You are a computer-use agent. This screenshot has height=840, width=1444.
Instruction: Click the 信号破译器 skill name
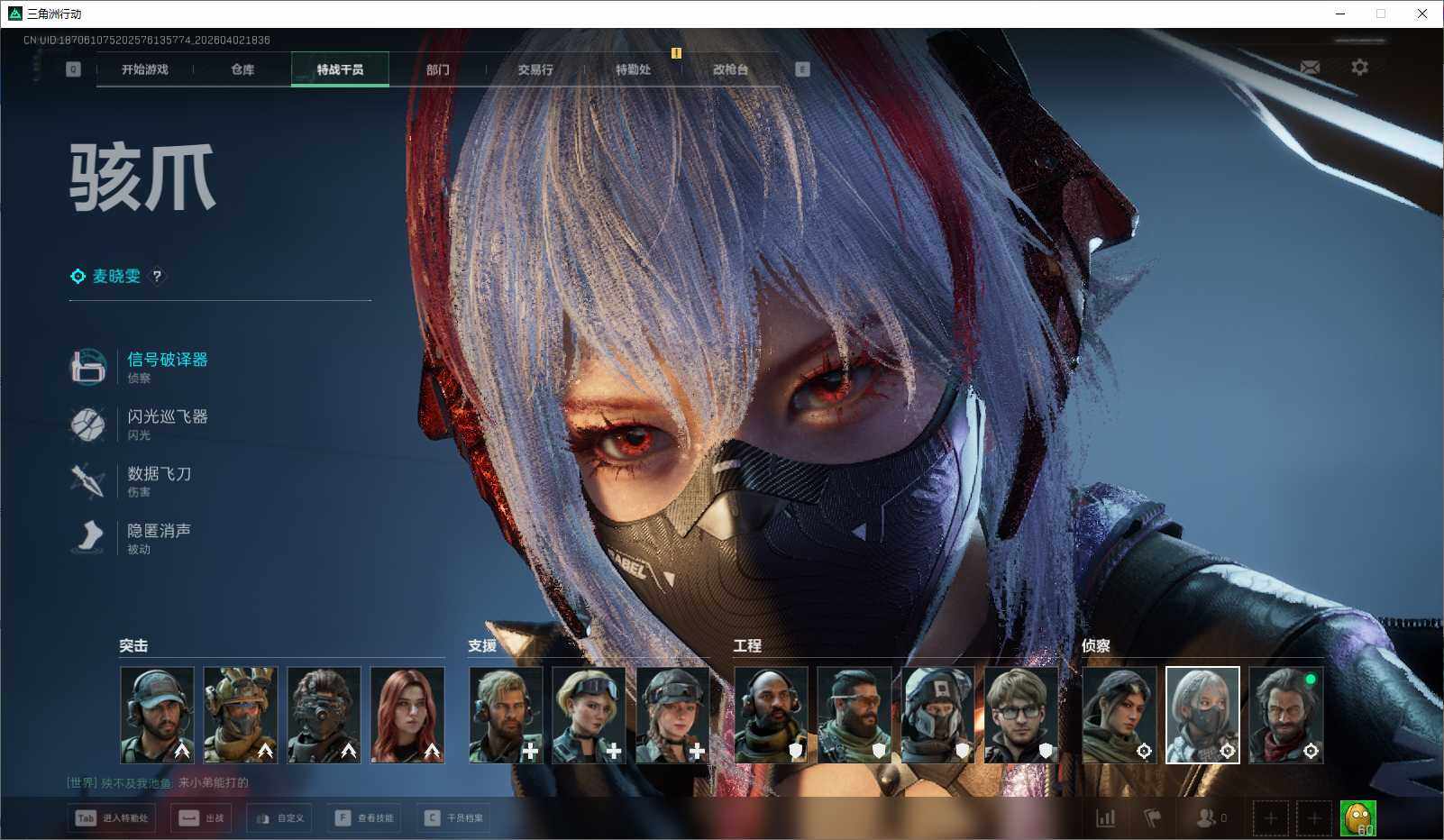[168, 360]
